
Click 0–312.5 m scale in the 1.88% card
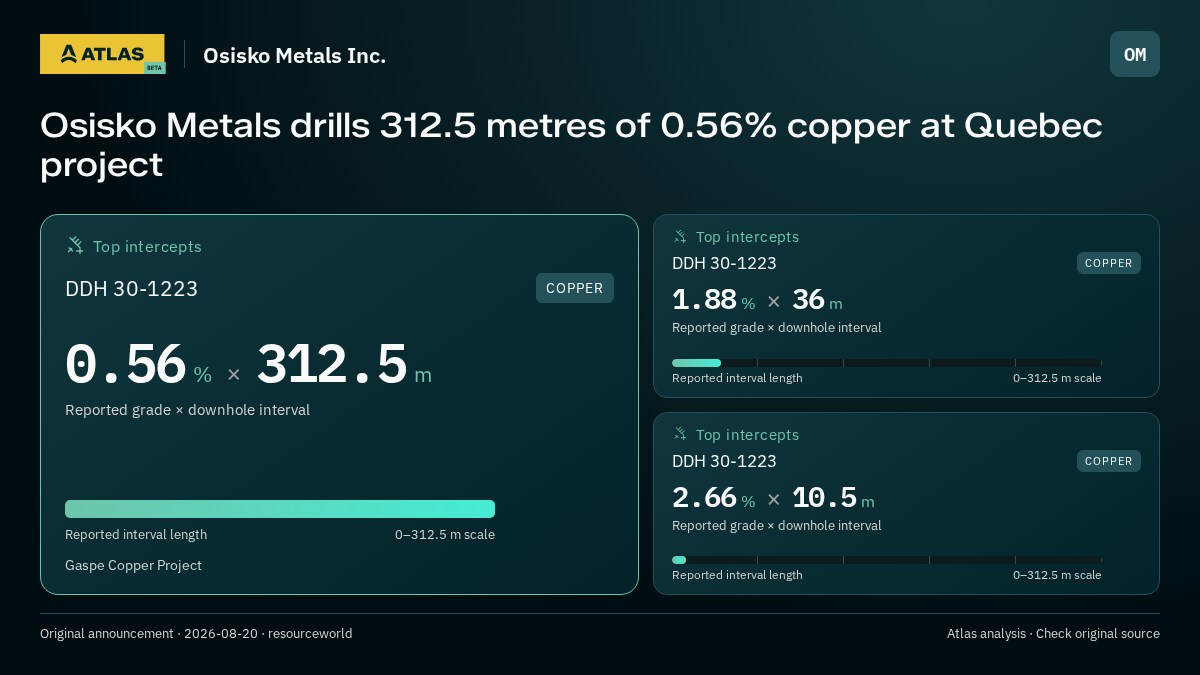coord(1057,378)
